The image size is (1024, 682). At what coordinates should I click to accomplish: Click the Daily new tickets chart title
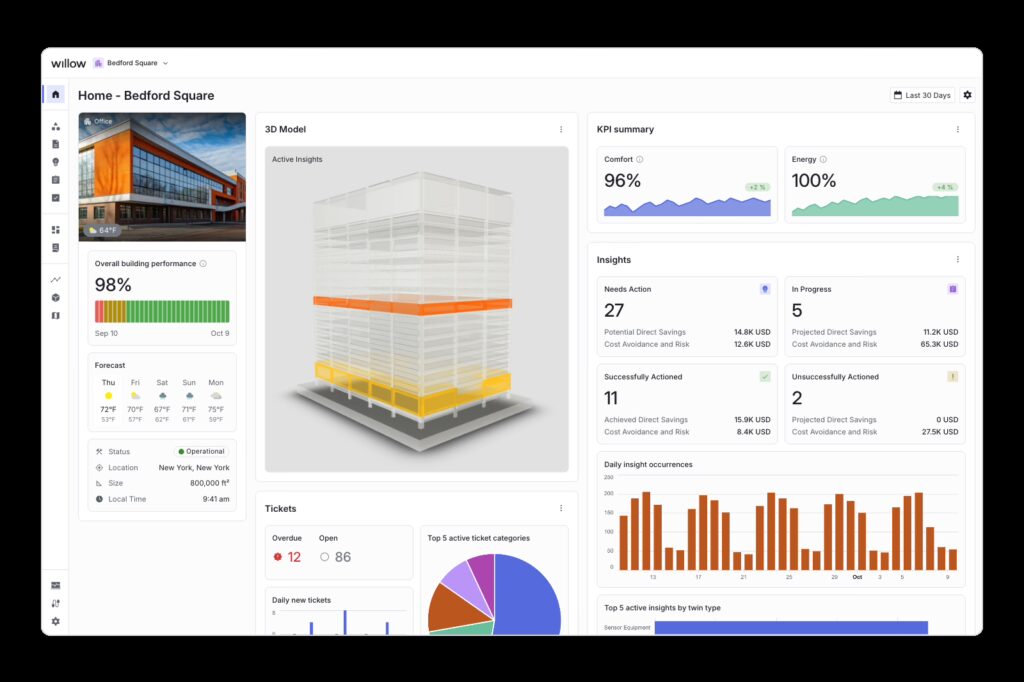301,600
